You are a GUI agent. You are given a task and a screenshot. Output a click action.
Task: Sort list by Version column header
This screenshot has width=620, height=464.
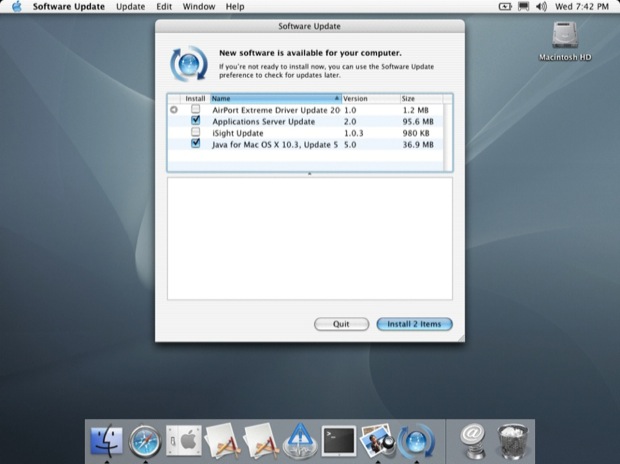[x=371, y=98]
